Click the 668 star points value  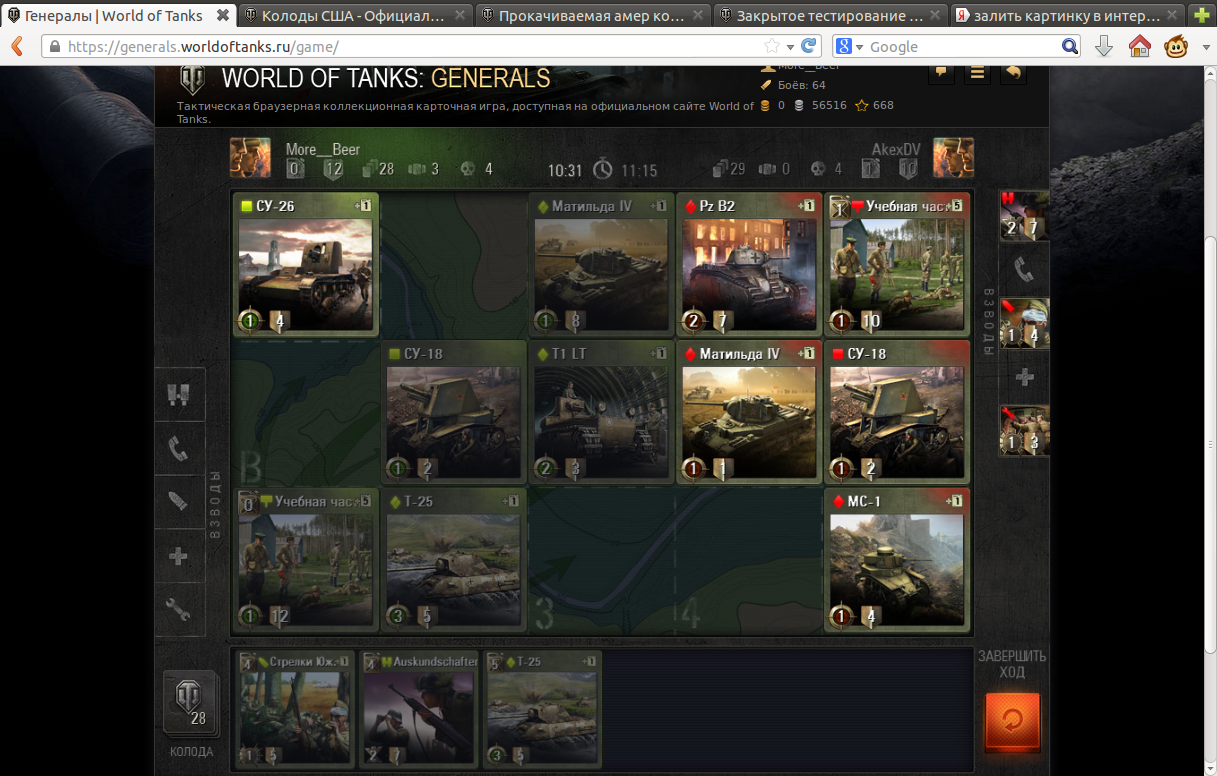coord(883,105)
